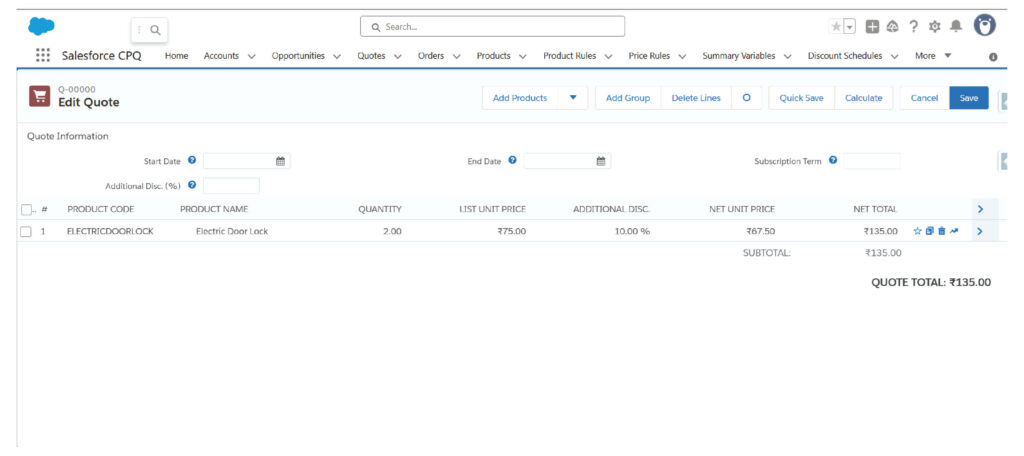Screen dimensions: 1024x456
Task: Open the Orders tab
Action: pos(430,56)
